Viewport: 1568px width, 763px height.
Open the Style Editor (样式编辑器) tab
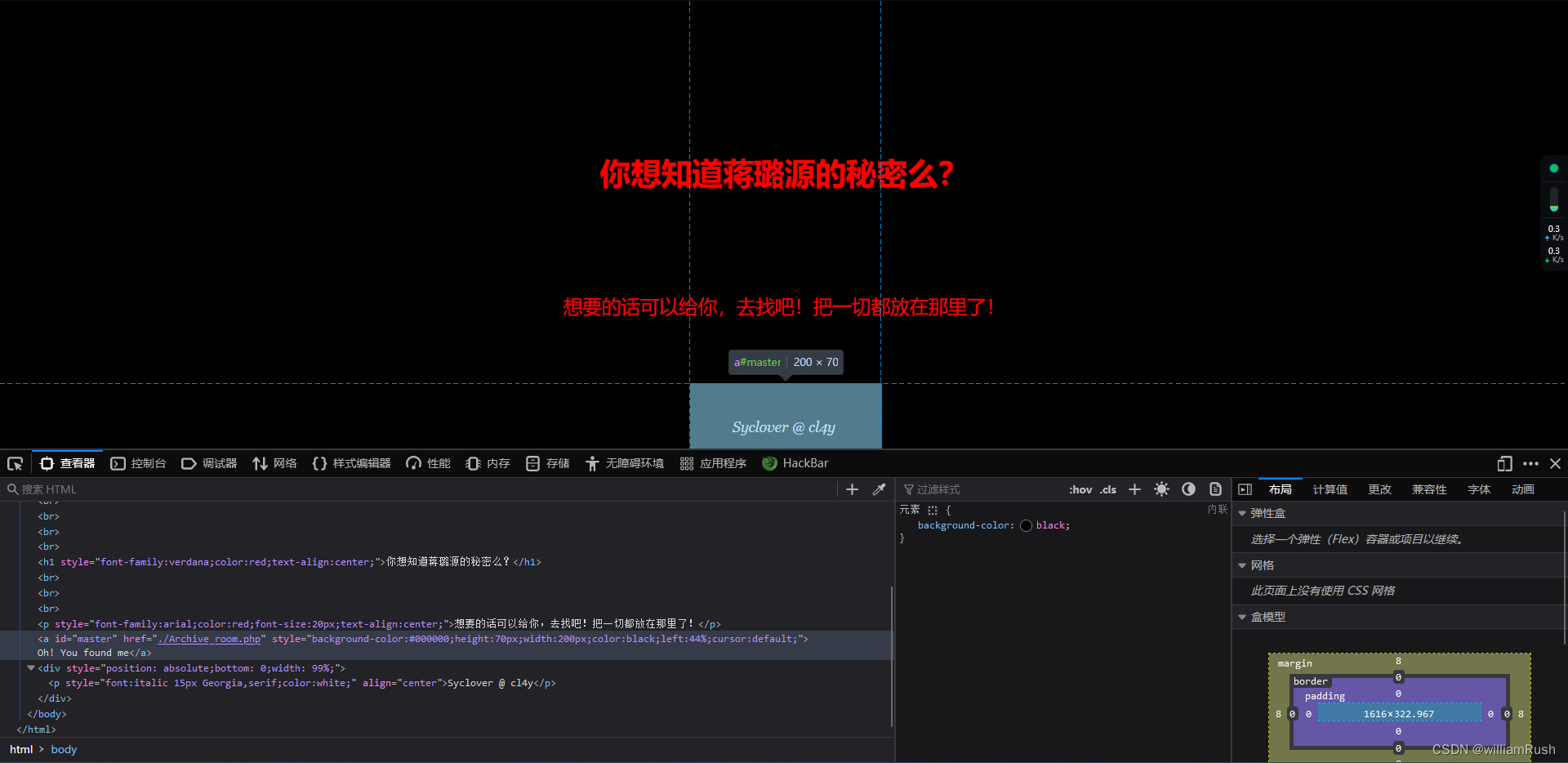[x=351, y=464]
